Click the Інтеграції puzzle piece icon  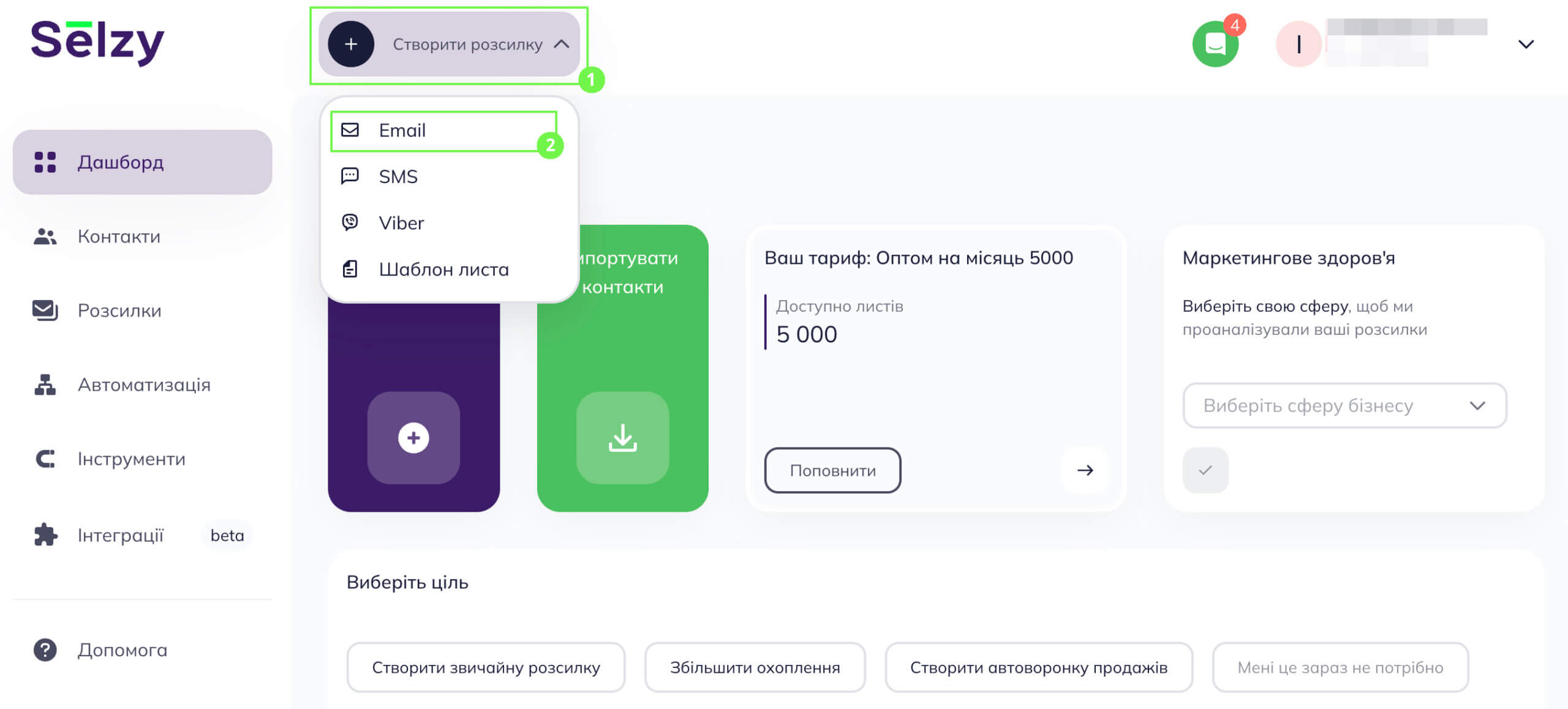45,535
